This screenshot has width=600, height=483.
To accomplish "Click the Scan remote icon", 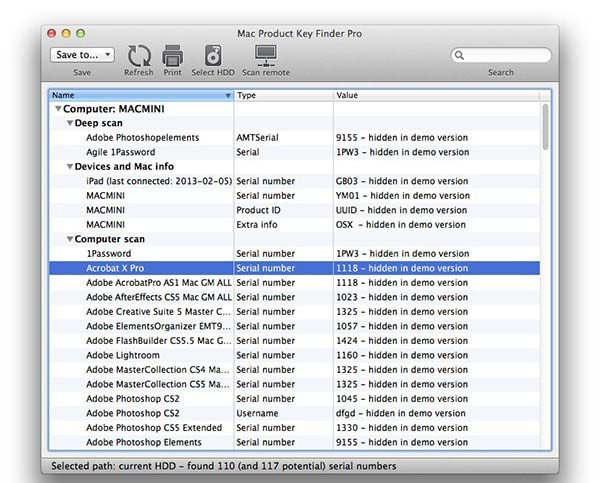I will click(266, 56).
